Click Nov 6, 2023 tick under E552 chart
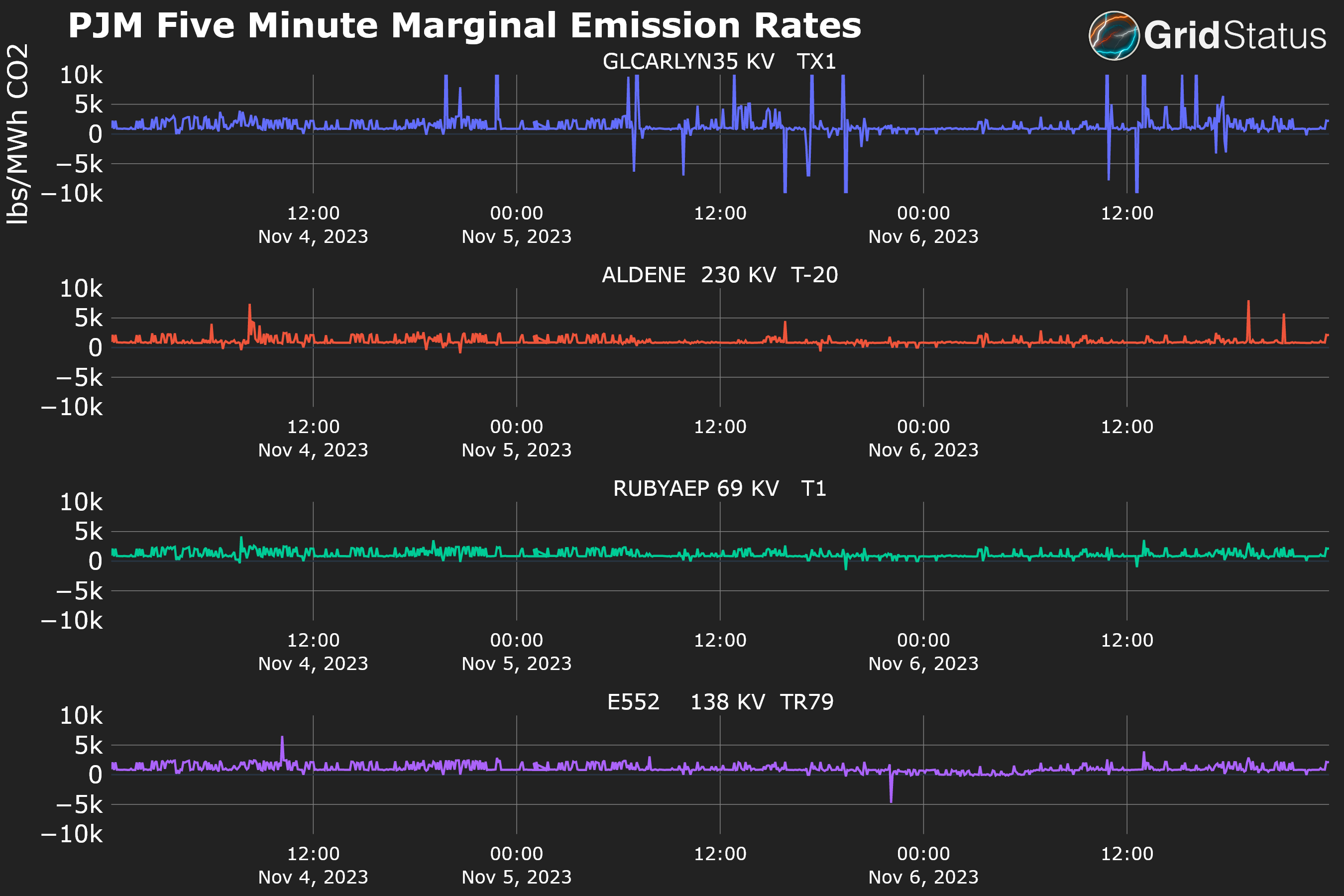The width and height of the screenshot is (1344, 896). [x=923, y=877]
